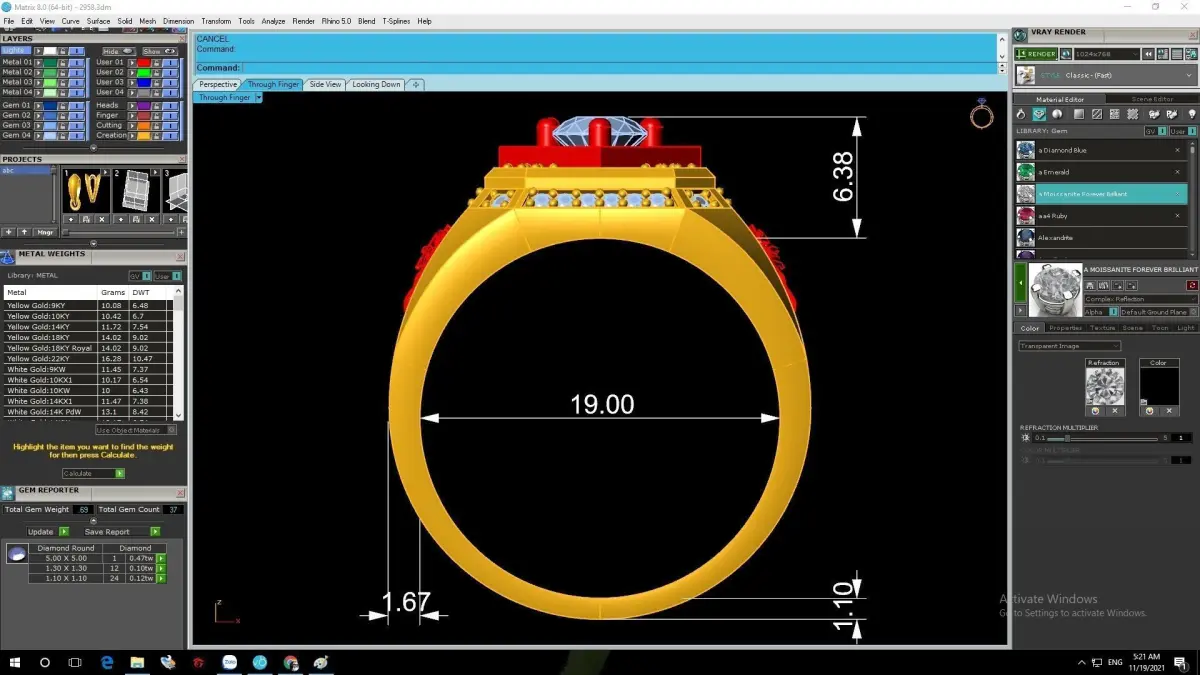Select the ring metal material category icon
The height and width of the screenshot is (675, 1200).
click(1021, 114)
